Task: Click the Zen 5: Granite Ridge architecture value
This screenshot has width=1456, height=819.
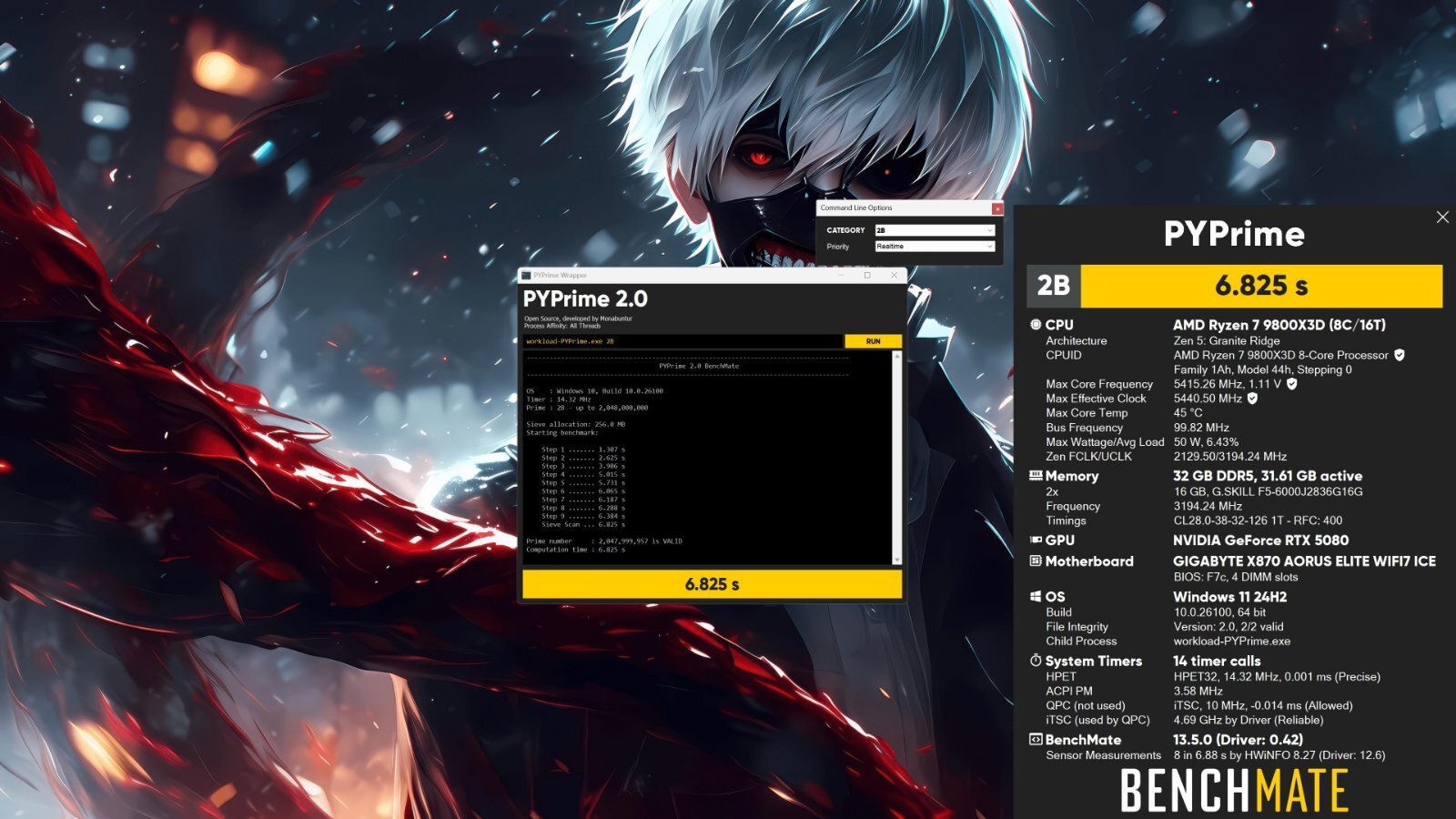Action: point(1227,340)
